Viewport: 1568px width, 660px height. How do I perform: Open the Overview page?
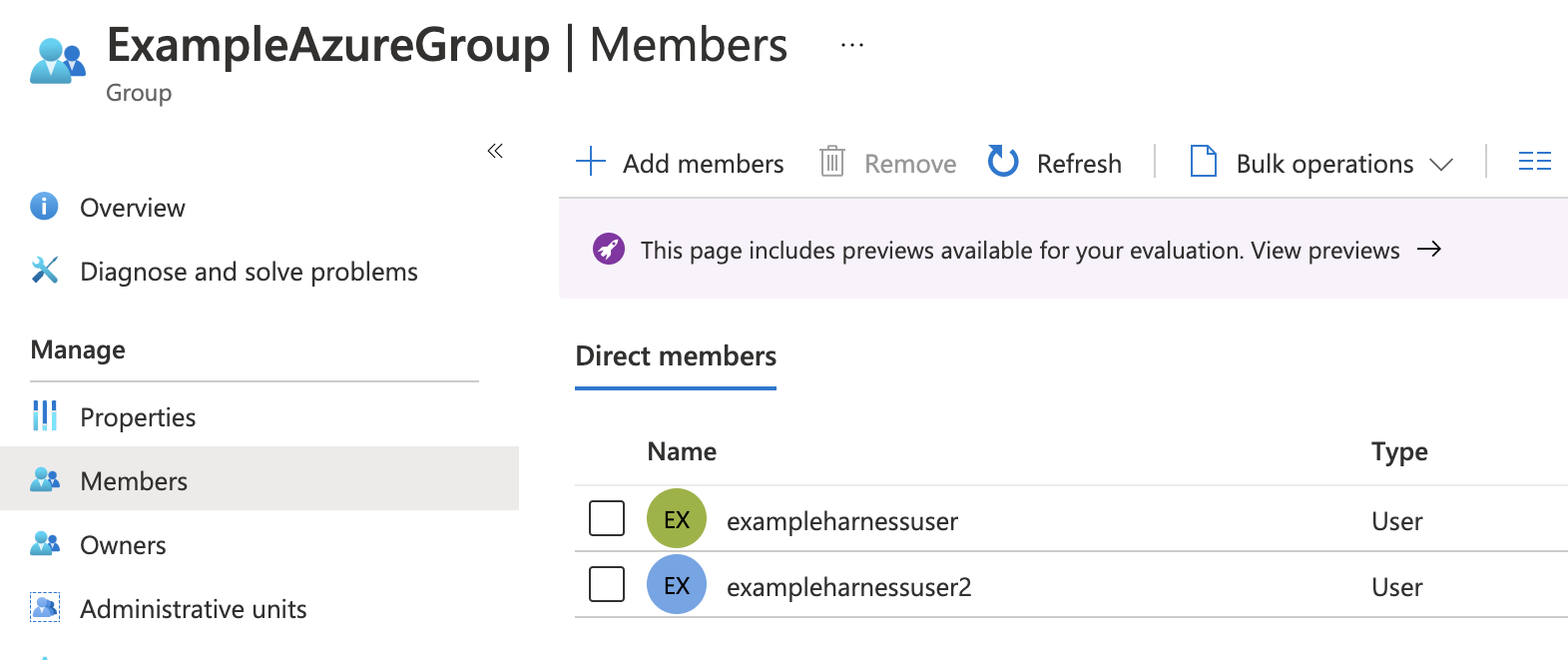coord(133,208)
